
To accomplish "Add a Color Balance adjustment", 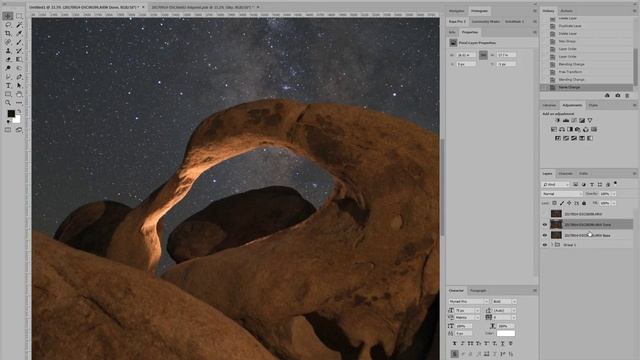I will [x=562, y=129].
